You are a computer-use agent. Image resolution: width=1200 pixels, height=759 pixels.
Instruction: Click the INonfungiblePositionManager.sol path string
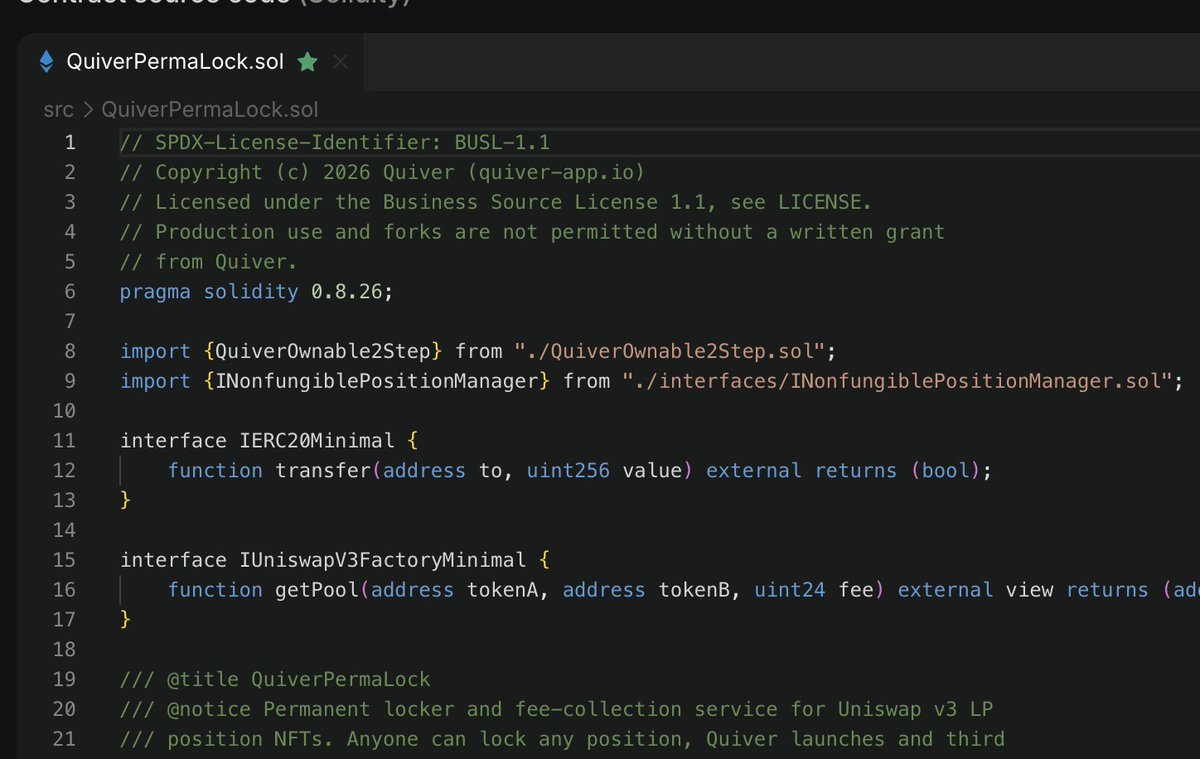point(897,381)
